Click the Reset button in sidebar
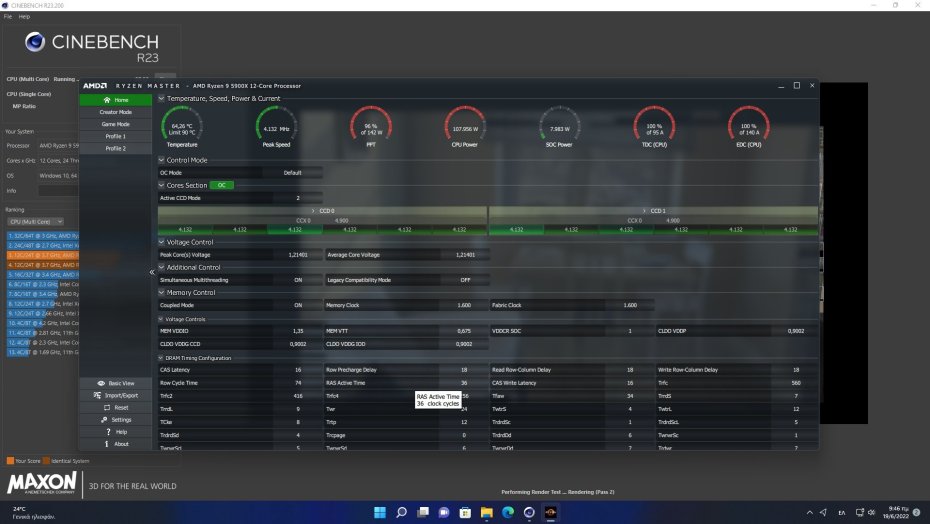 pyautogui.click(x=116, y=408)
